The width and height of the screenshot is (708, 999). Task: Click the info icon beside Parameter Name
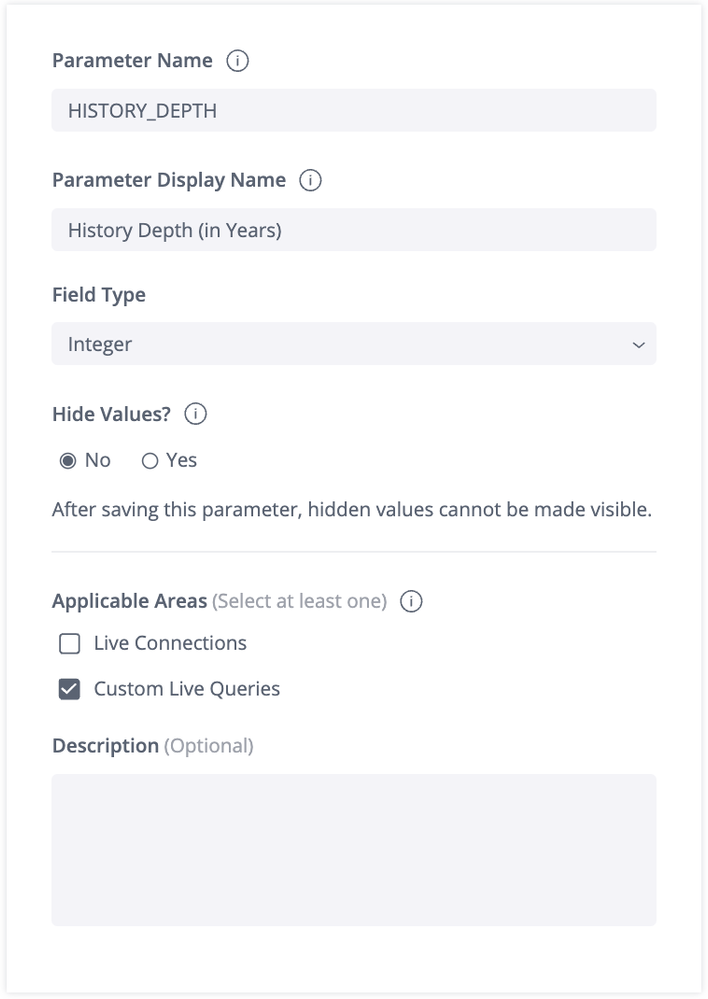(x=237, y=61)
